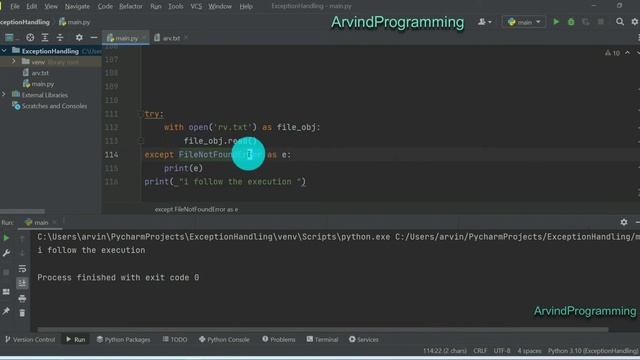Open the Navigate menu
640x360 pixels.
[77, 6]
